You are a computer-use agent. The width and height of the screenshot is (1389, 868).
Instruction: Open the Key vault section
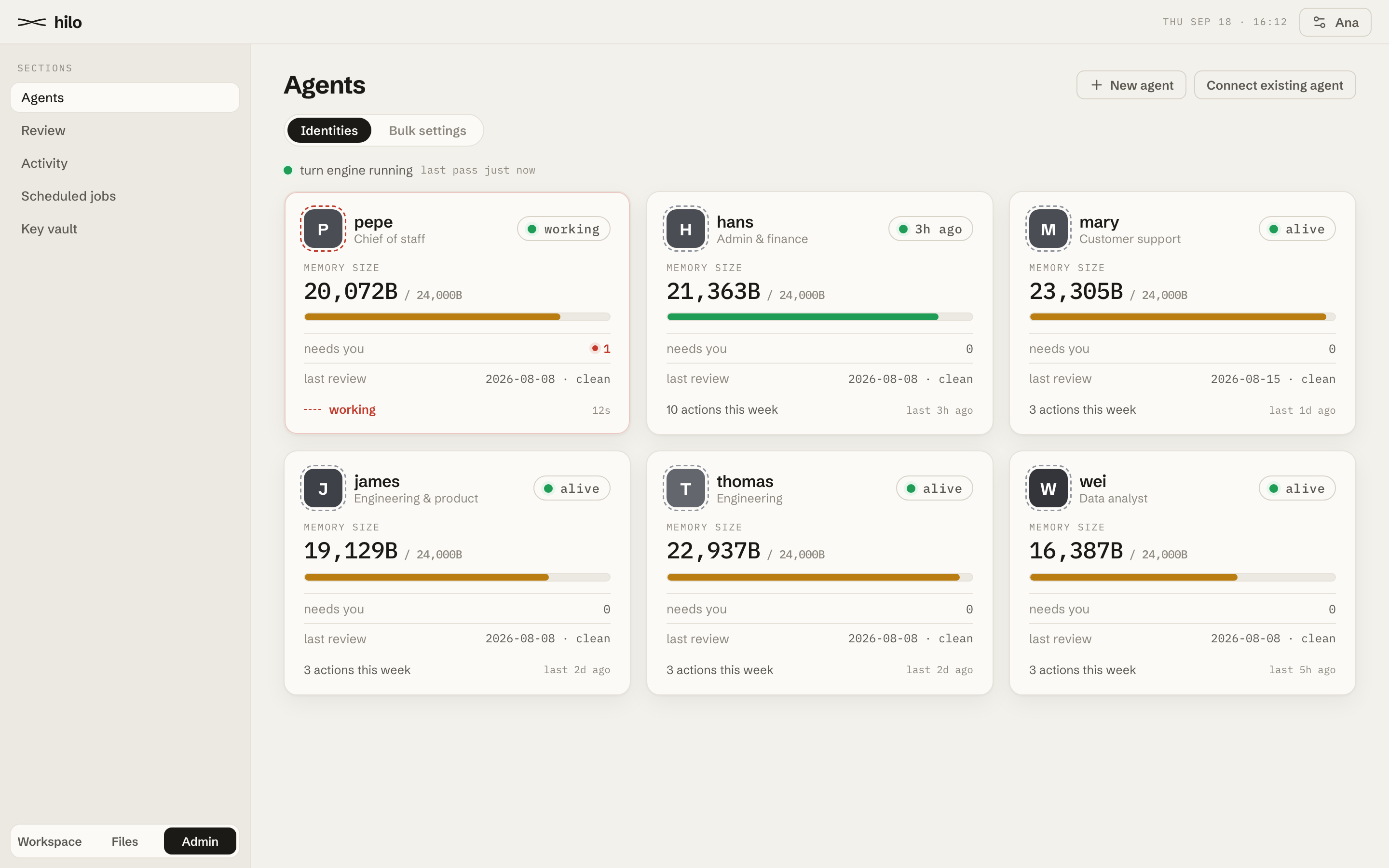coord(124,229)
